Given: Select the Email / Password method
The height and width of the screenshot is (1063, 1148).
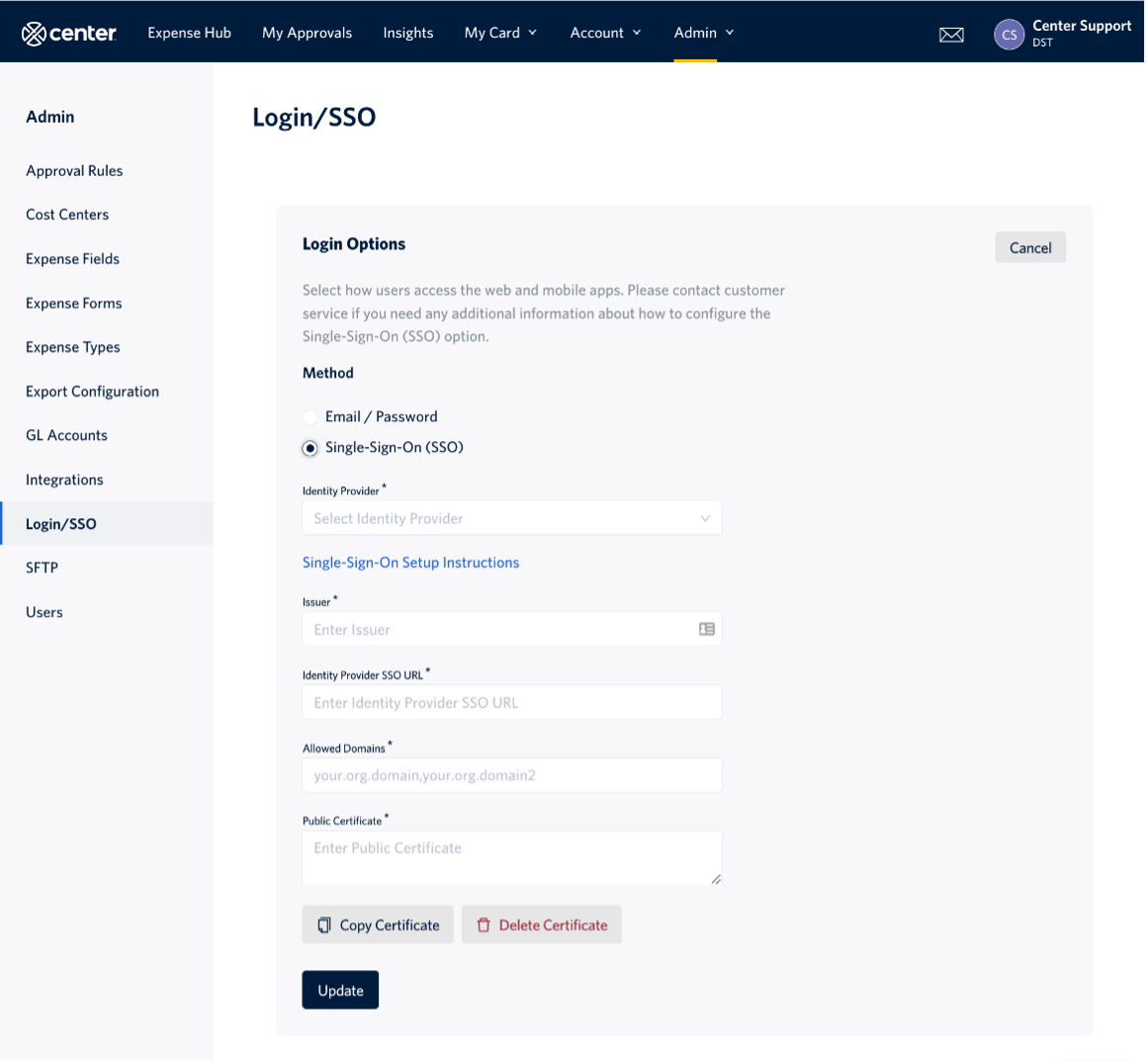Looking at the screenshot, I should [309, 416].
